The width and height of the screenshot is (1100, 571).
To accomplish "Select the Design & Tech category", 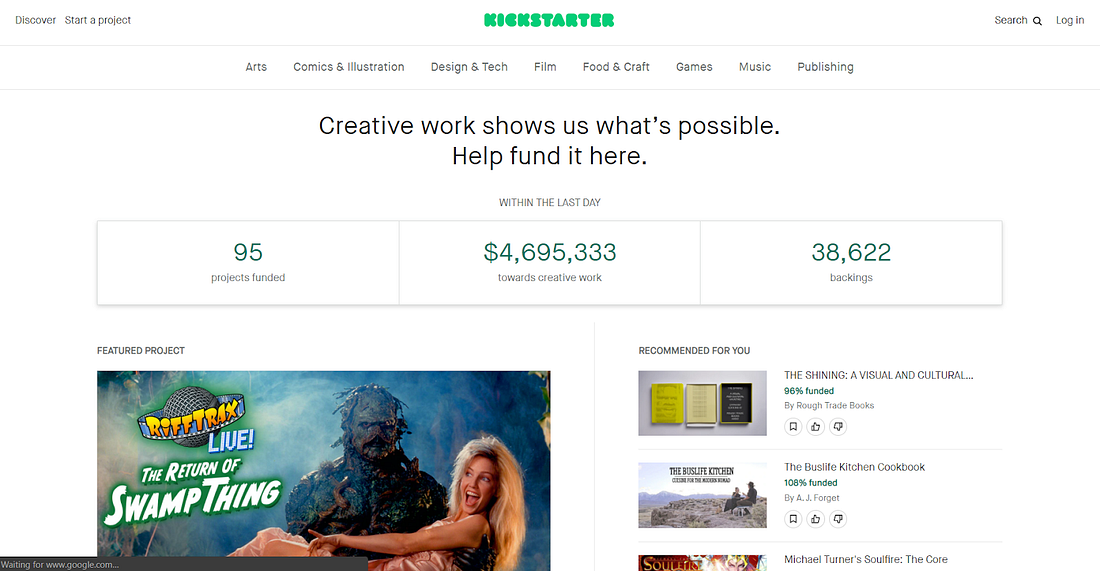I will [469, 67].
